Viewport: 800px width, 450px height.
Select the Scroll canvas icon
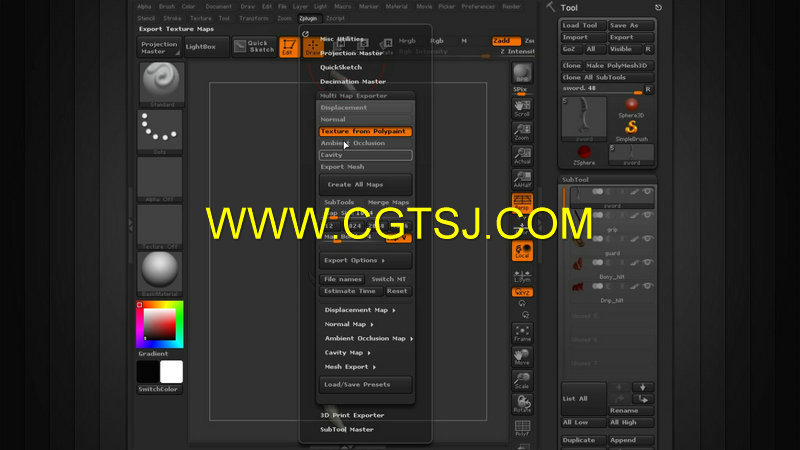click(x=522, y=108)
